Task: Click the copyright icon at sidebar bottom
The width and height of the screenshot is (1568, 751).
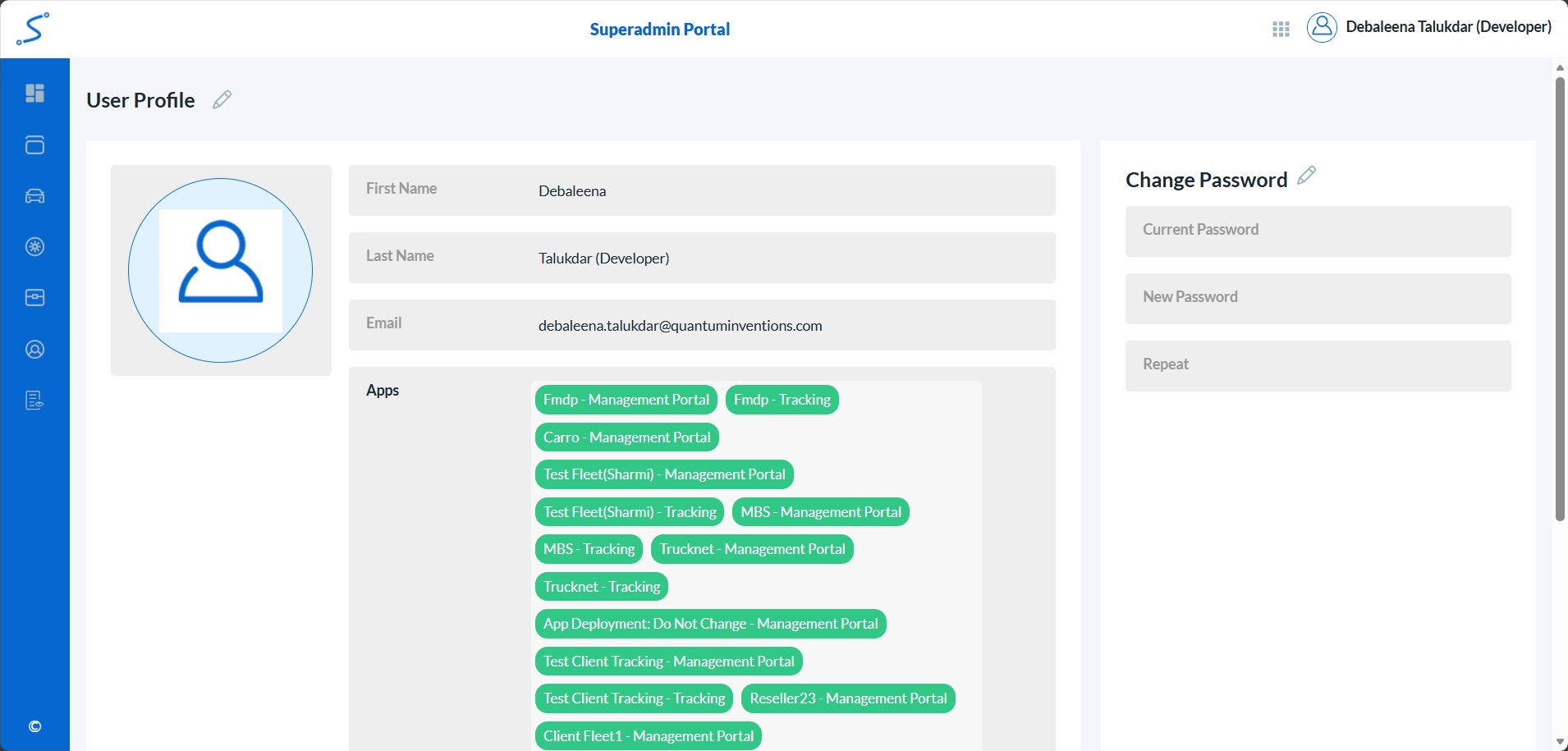Action: click(34, 726)
